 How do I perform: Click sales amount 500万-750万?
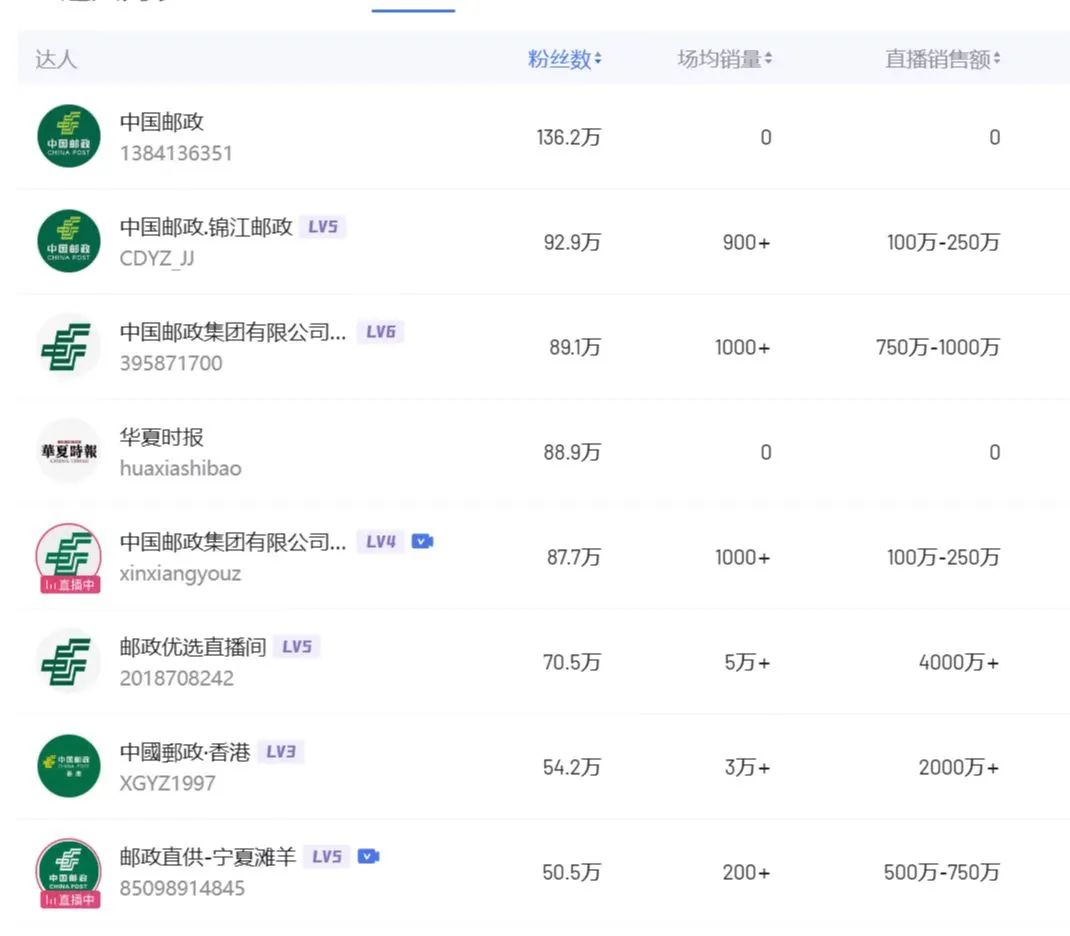942,873
